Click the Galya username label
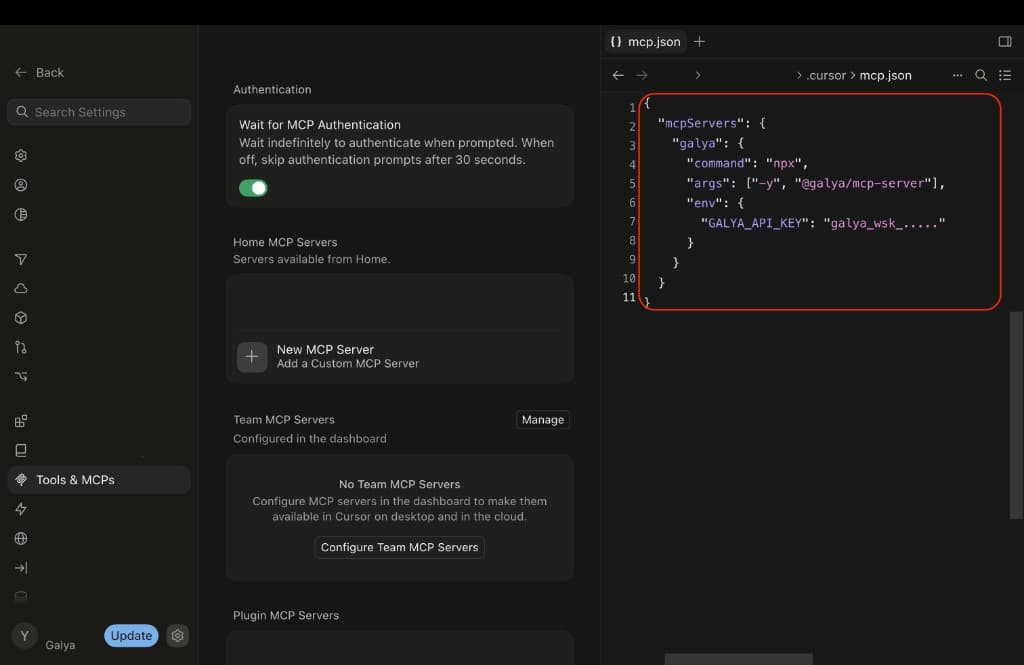Image resolution: width=1024 pixels, height=665 pixels. (x=60, y=645)
